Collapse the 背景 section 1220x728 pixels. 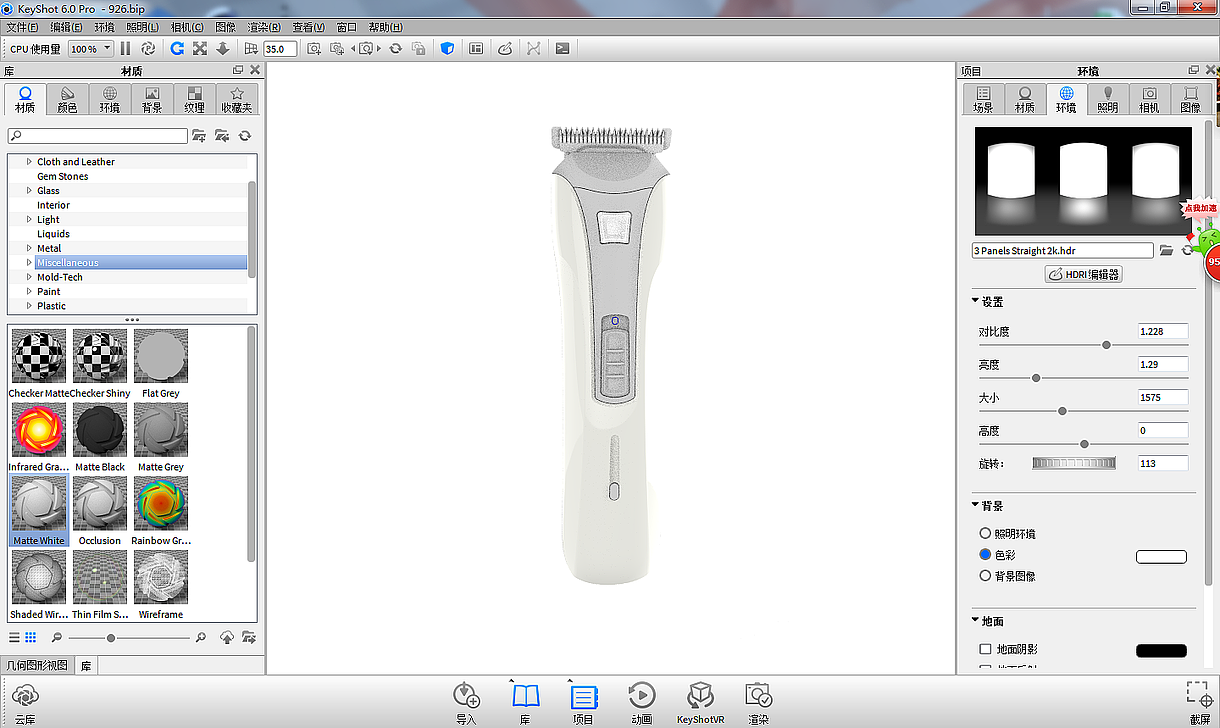point(975,506)
